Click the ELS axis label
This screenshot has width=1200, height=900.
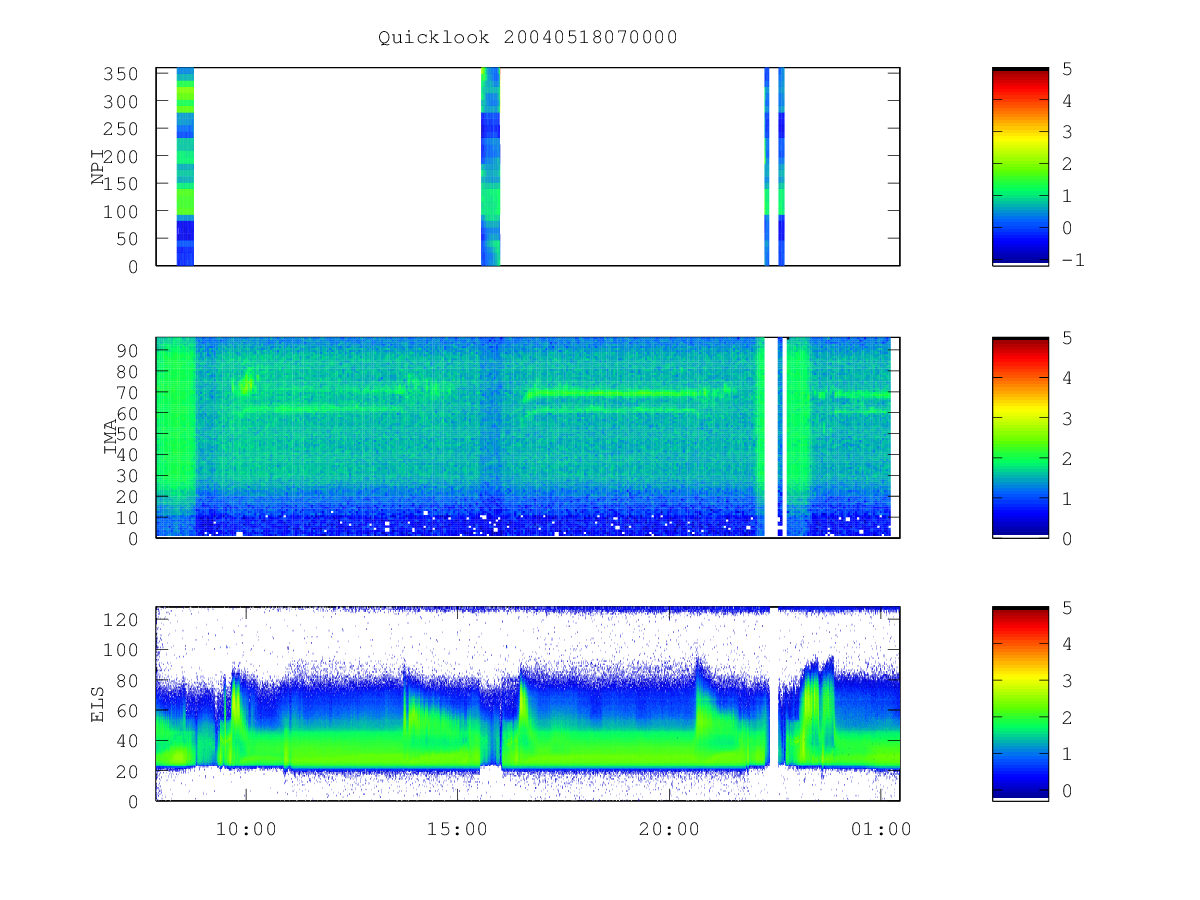tap(98, 703)
